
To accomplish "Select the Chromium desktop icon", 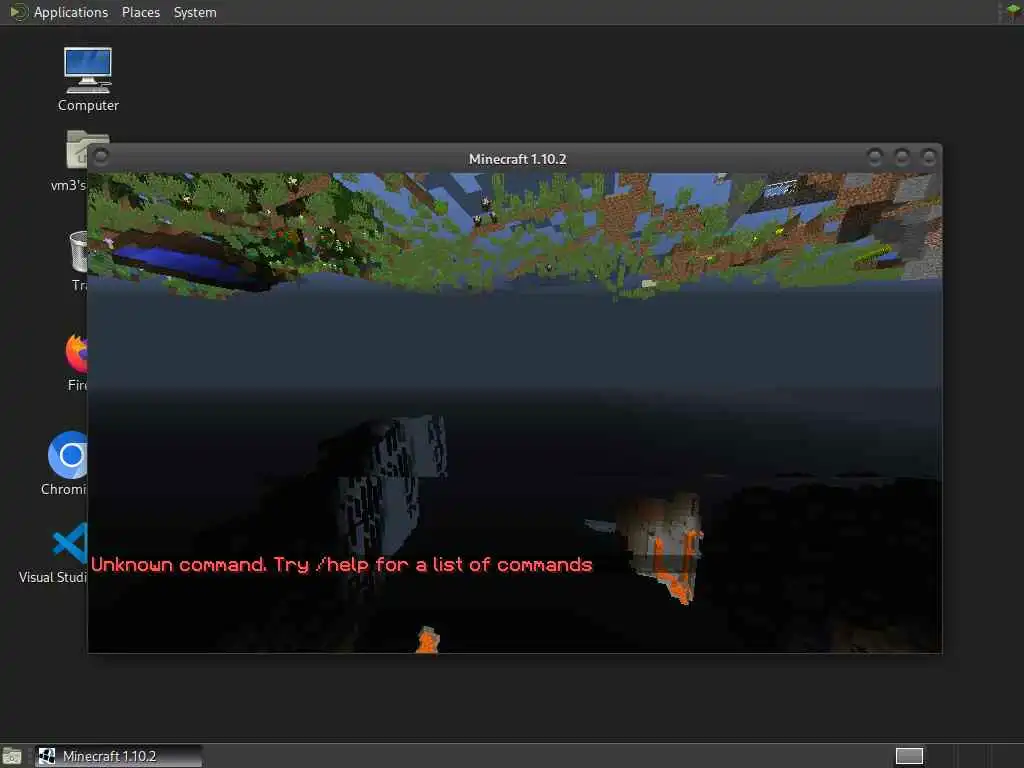I will [65, 462].
